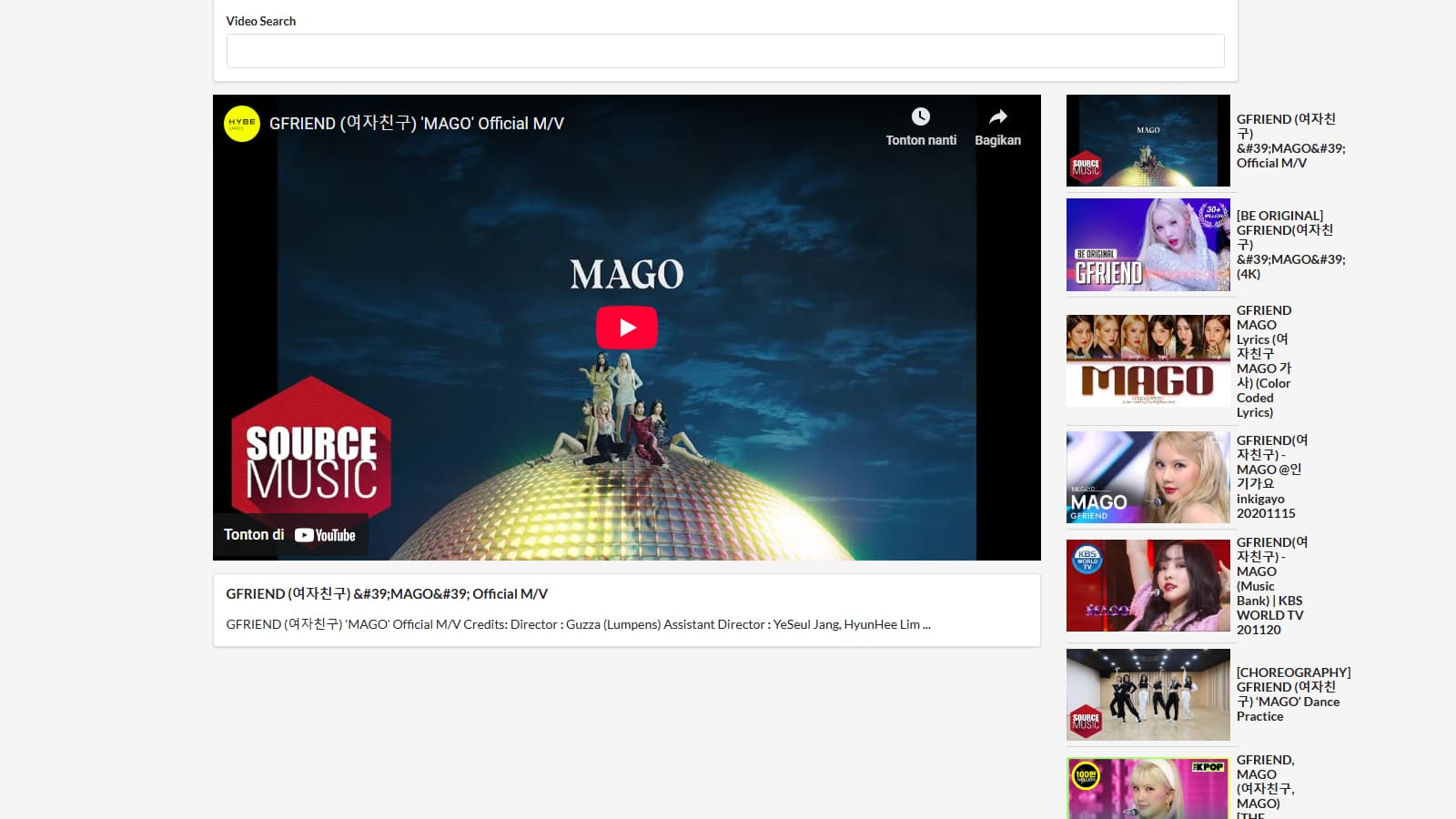Select the BE ORIGINAL GFRIEND MAGO 4K thumbnail
The height and width of the screenshot is (819, 1456).
tap(1148, 245)
